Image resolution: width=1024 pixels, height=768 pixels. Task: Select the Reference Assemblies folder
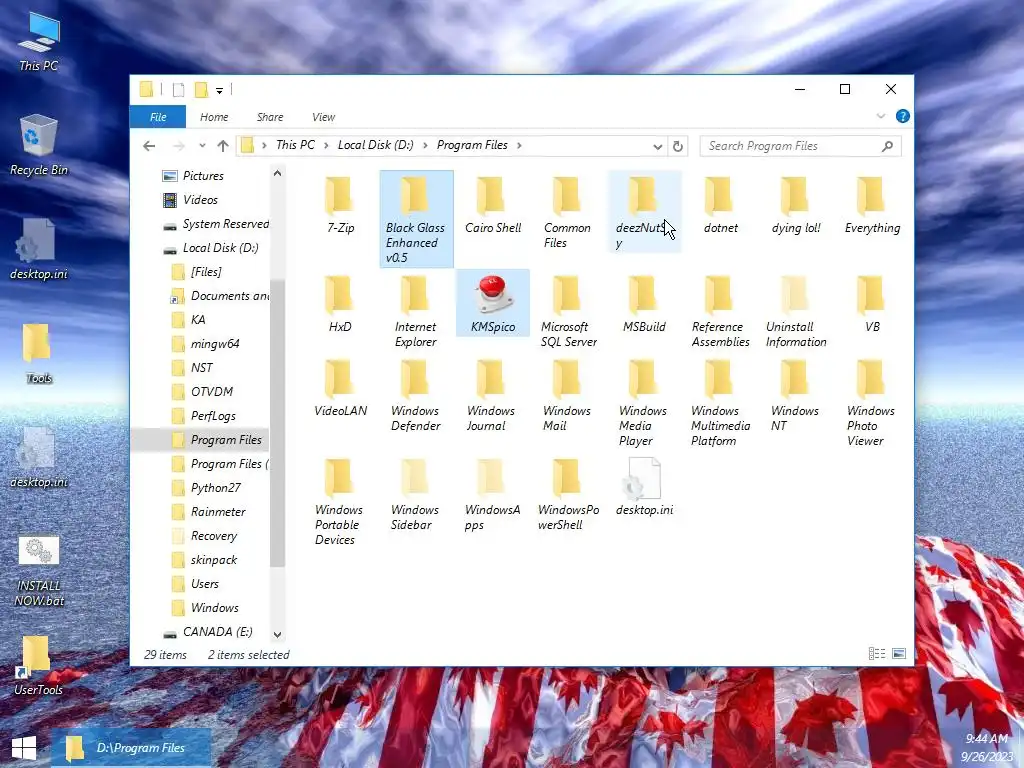pyautogui.click(x=720, y=311)
